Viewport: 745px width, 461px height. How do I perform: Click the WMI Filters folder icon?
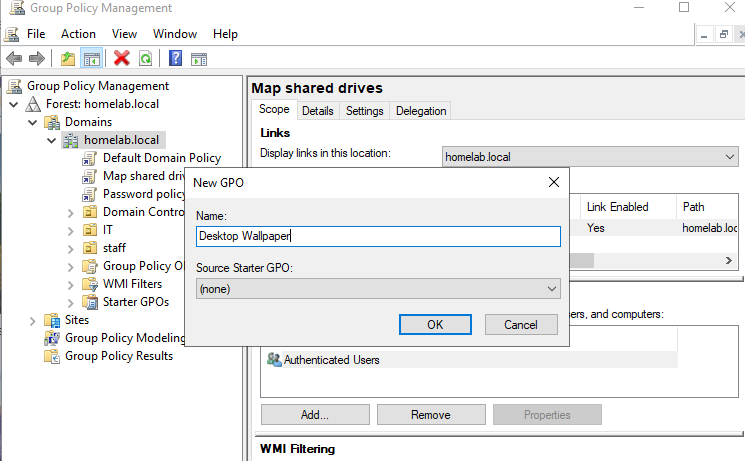coord(90,284)
